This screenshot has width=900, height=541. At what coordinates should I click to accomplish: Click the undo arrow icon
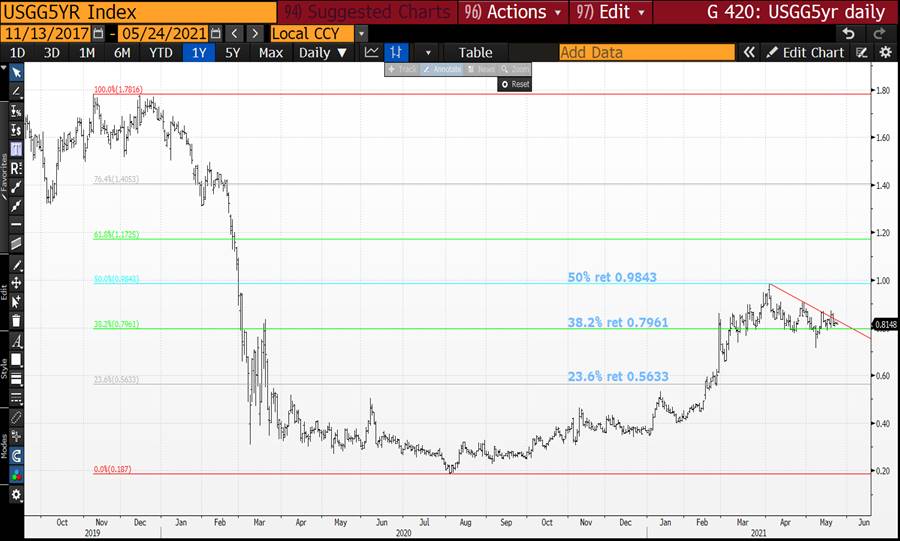(x=849, y=33)
